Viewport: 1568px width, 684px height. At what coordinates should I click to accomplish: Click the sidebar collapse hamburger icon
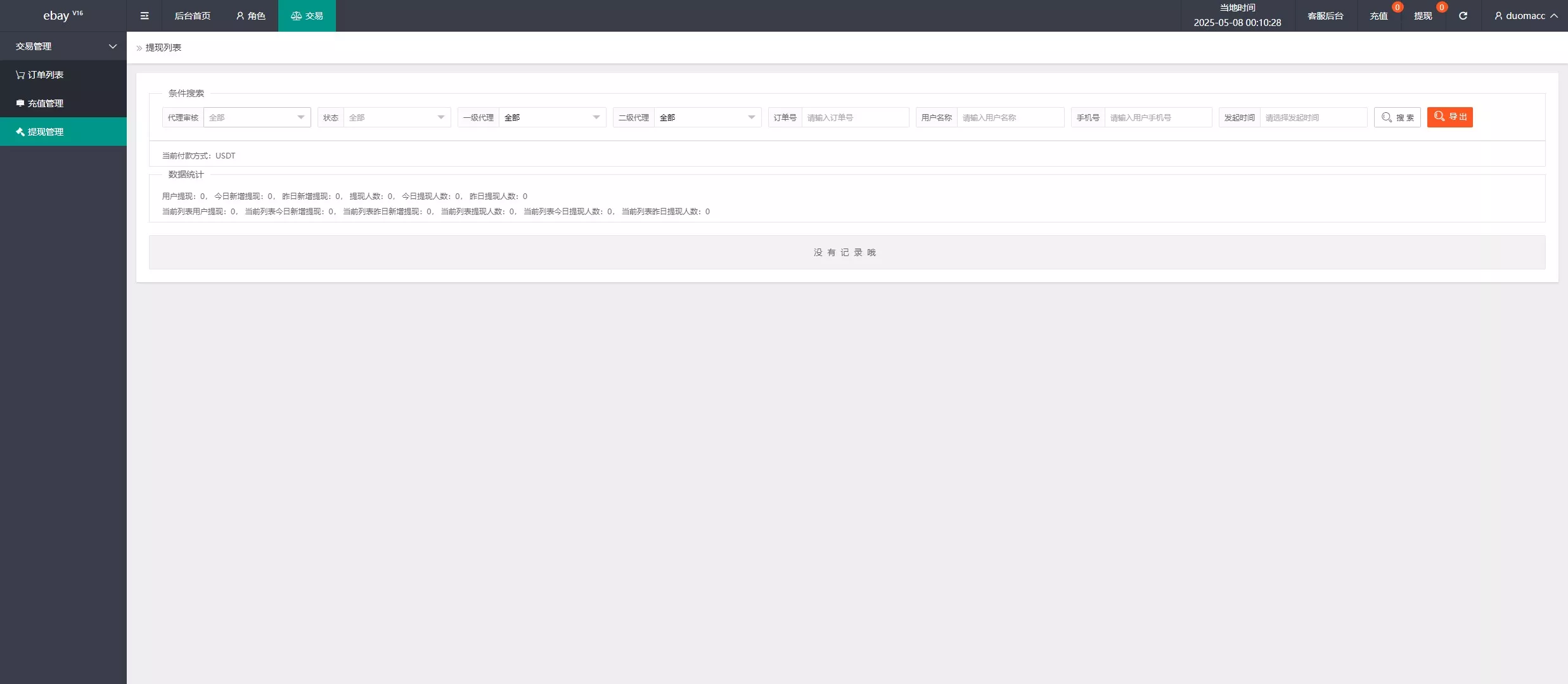pos(145,16)
